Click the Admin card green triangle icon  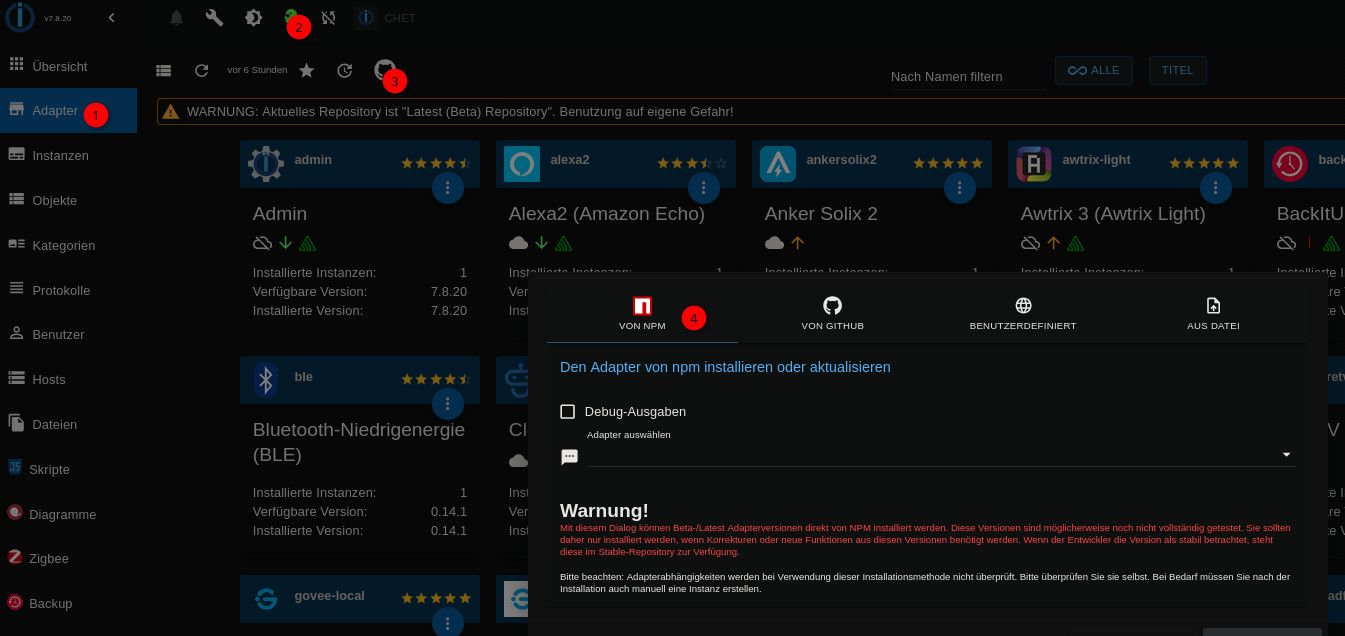307,243
